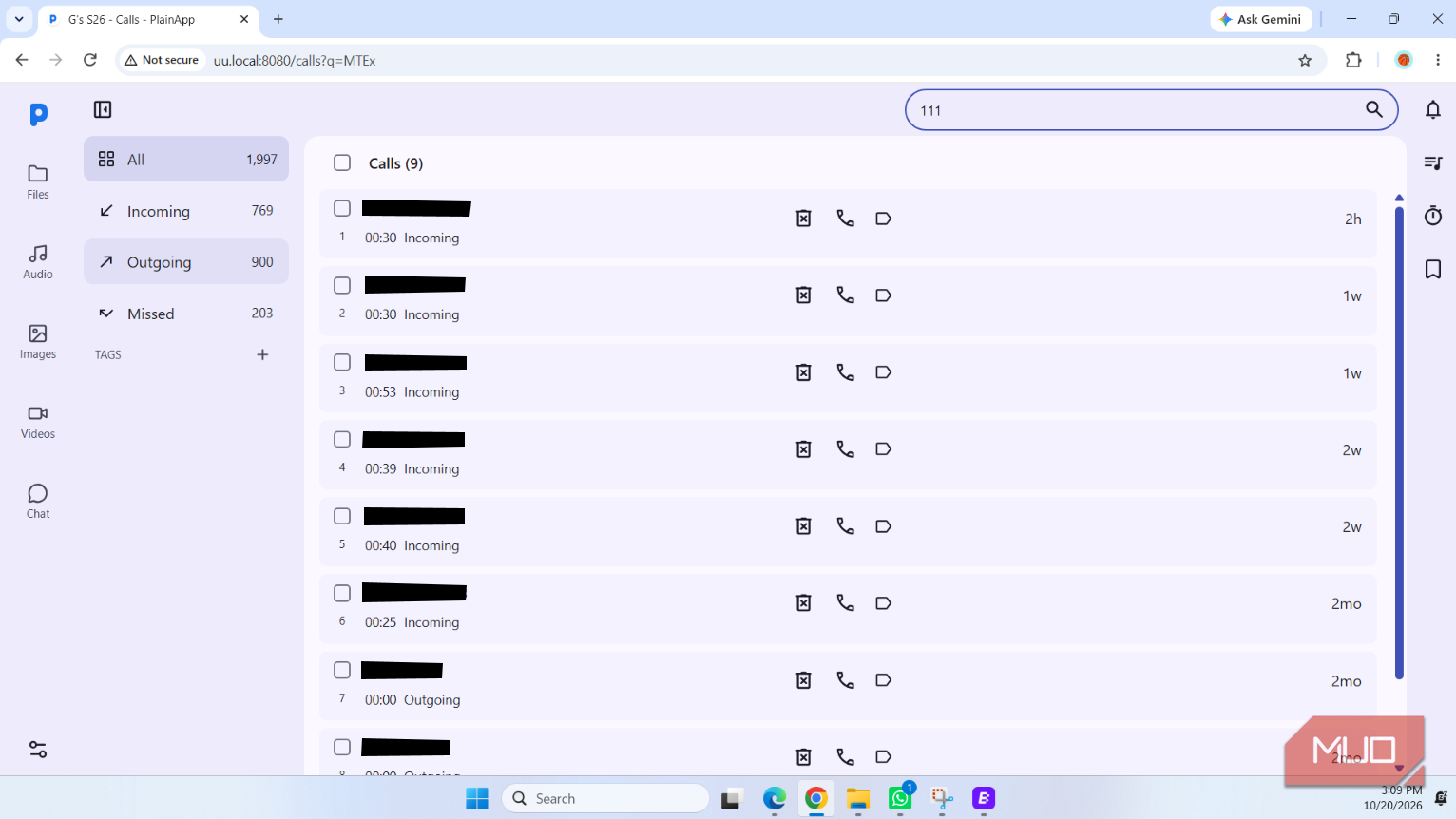This screenshot has height=819, width=1456.
Task: Filter by Incoming calls
Action: [186, 210]
